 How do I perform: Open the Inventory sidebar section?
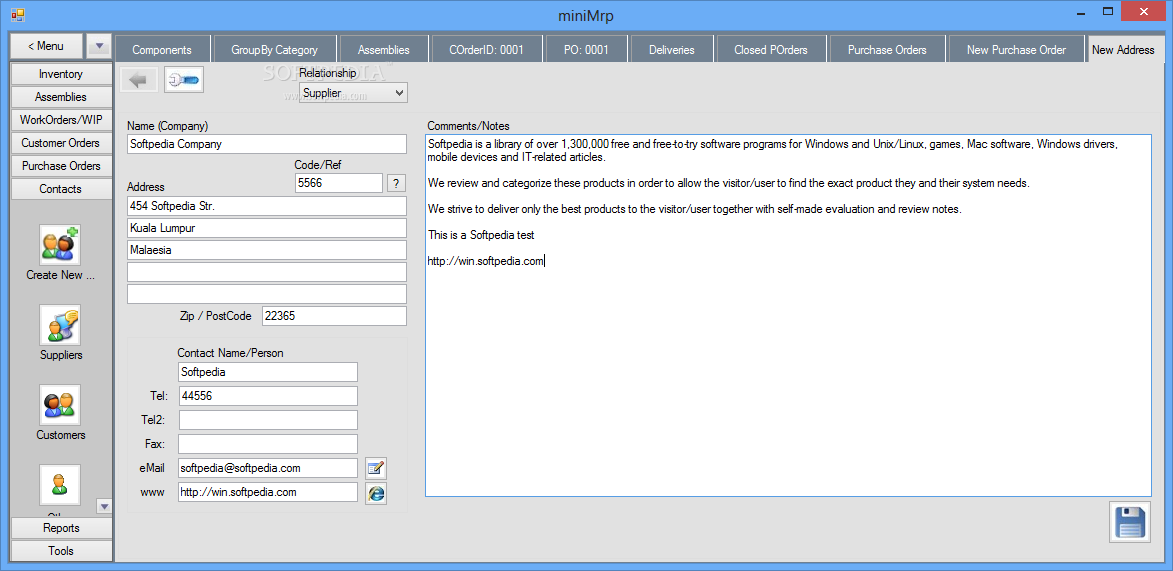pyautogui.click(x=61, y=74)
